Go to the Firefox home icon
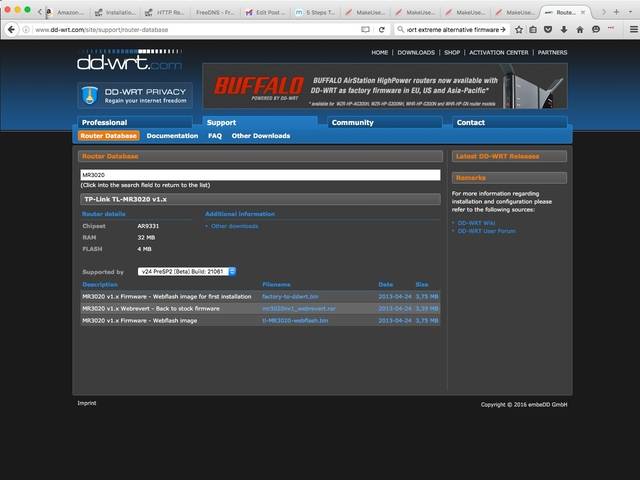The width and height of the screenshot is (640, 480). (580, 29)
